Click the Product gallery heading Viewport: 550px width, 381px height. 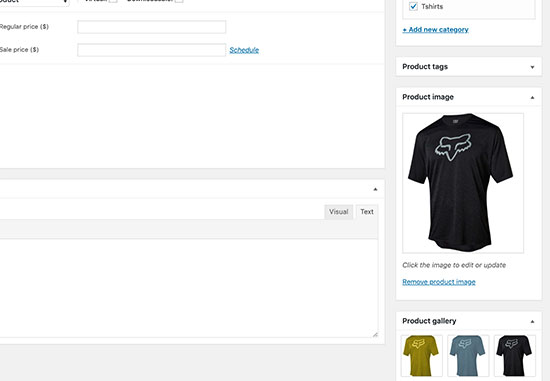(x=429, y=321)
